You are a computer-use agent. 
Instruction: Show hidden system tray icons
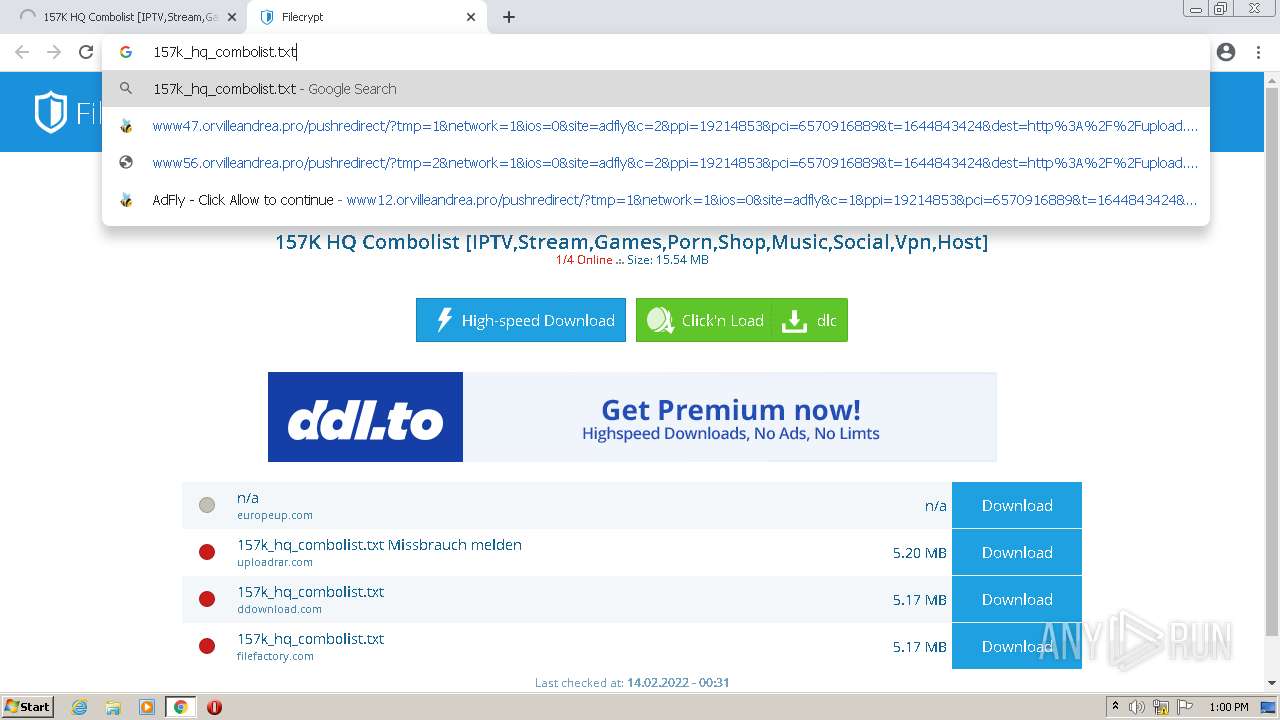pos(1115,707)
